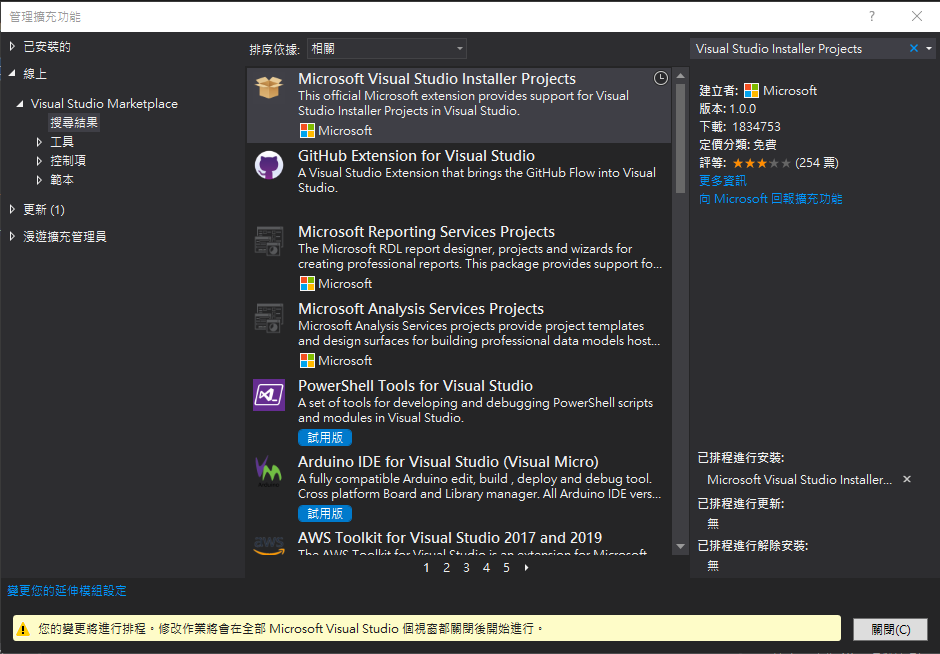
Task: Go to results page 4
Action: [486, 567]
